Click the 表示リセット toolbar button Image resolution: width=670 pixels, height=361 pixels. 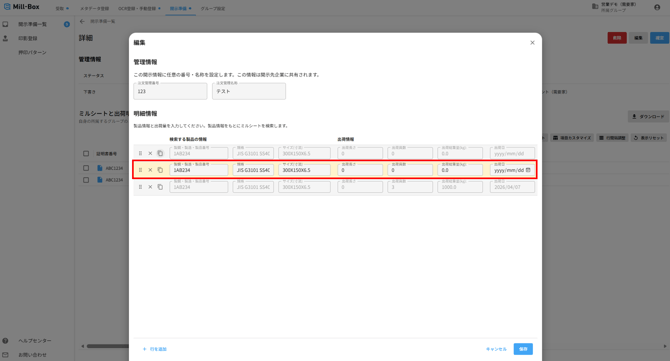pos(649,138)
